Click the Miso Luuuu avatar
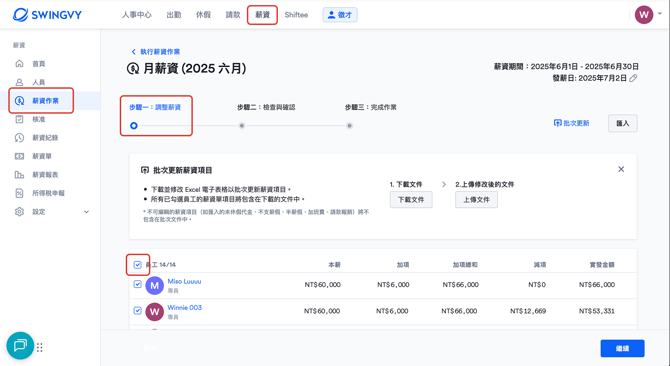The width and height of the screenshot is (670, 366). [x=155, y=285]
